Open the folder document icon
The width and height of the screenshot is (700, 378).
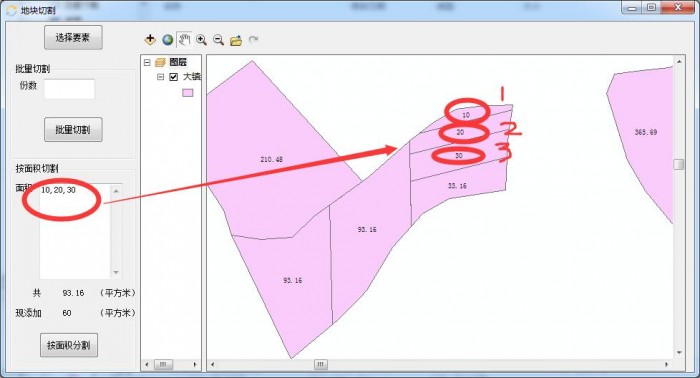pyautogui.click(x=236, y=40)
